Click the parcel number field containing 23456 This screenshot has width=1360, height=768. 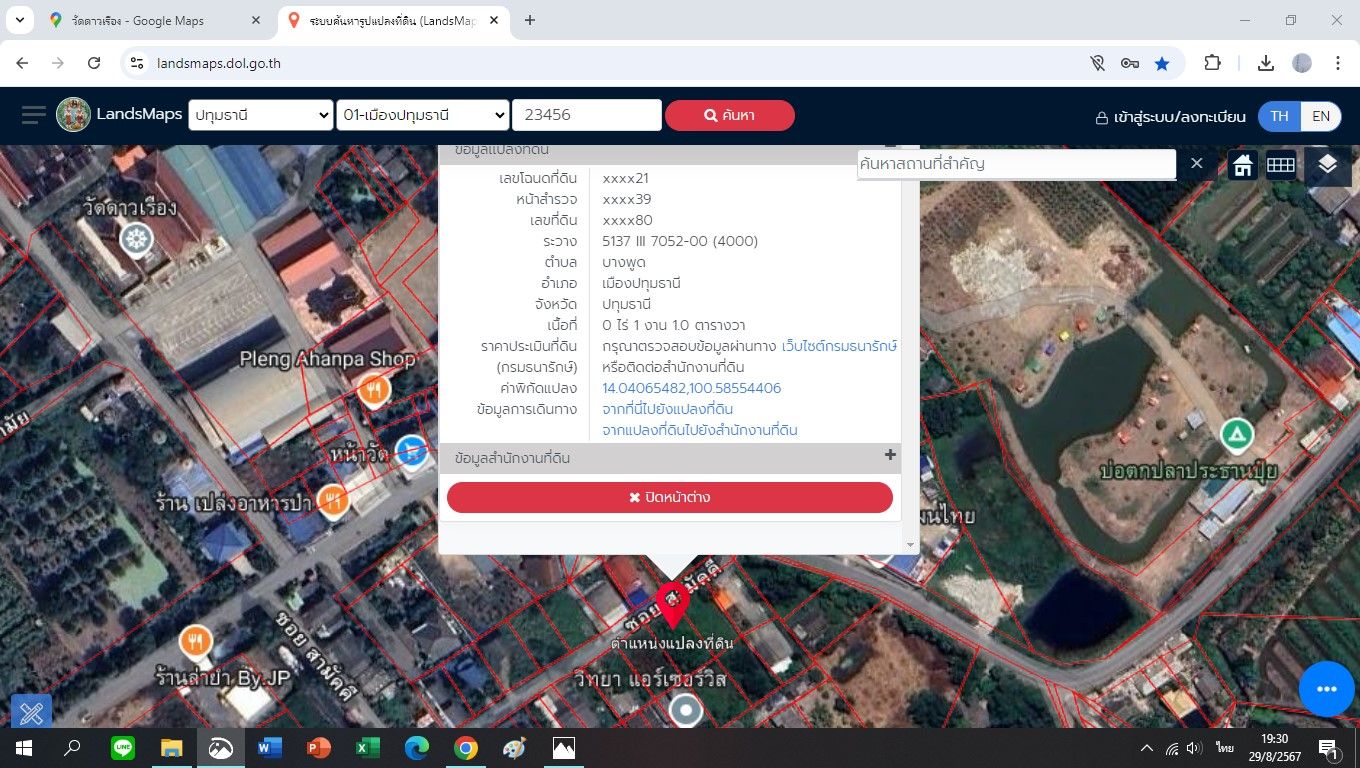587,115
